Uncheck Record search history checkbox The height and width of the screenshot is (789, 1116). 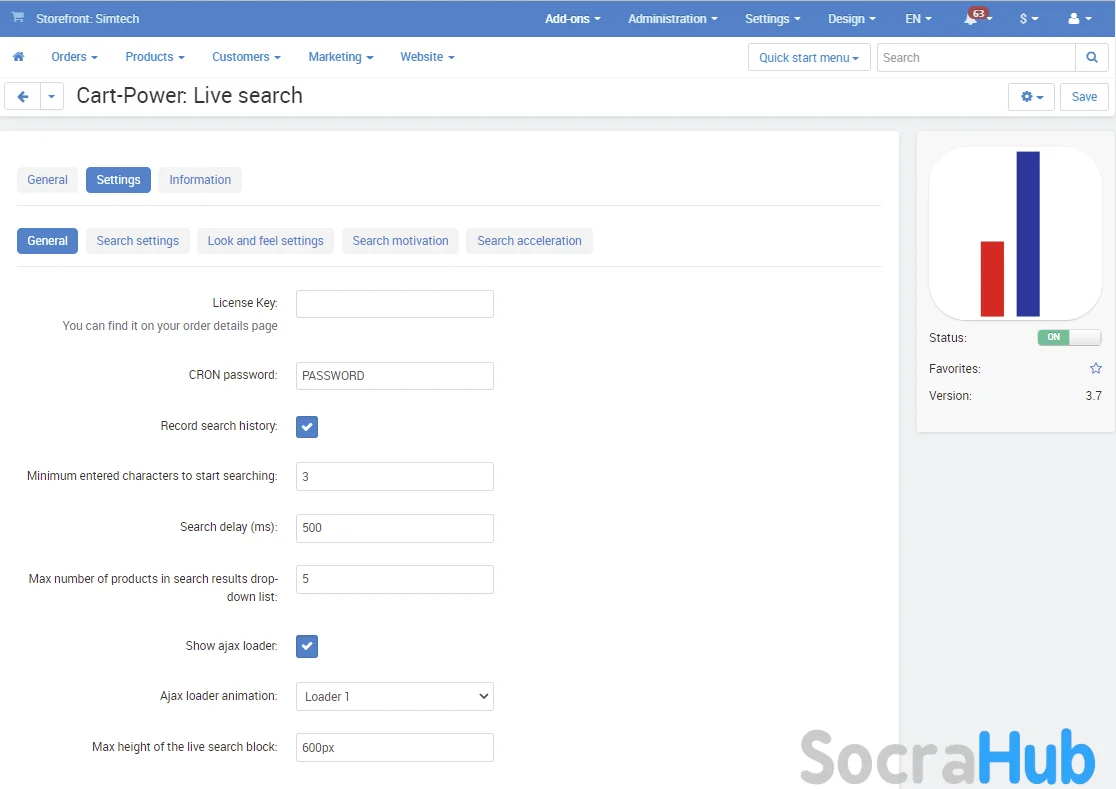(307, 427)
